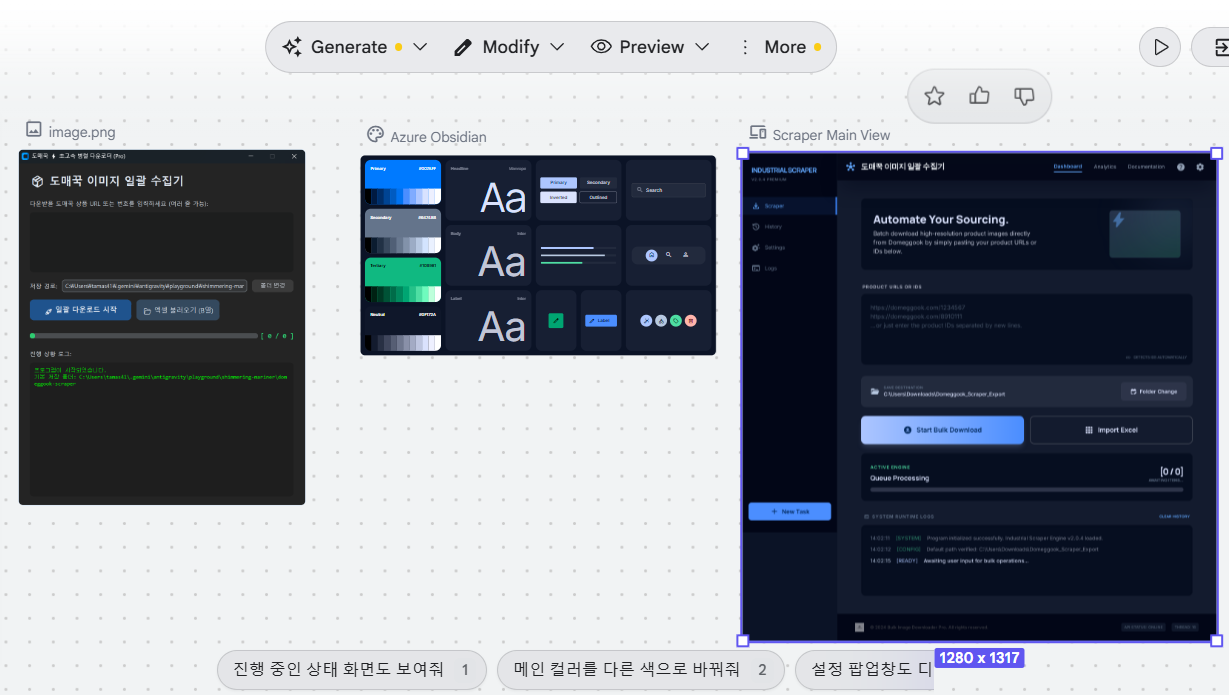The image size is (1229, 695).
Task: Open the Preview dropdown menu
Action: (x=650, y=47)
